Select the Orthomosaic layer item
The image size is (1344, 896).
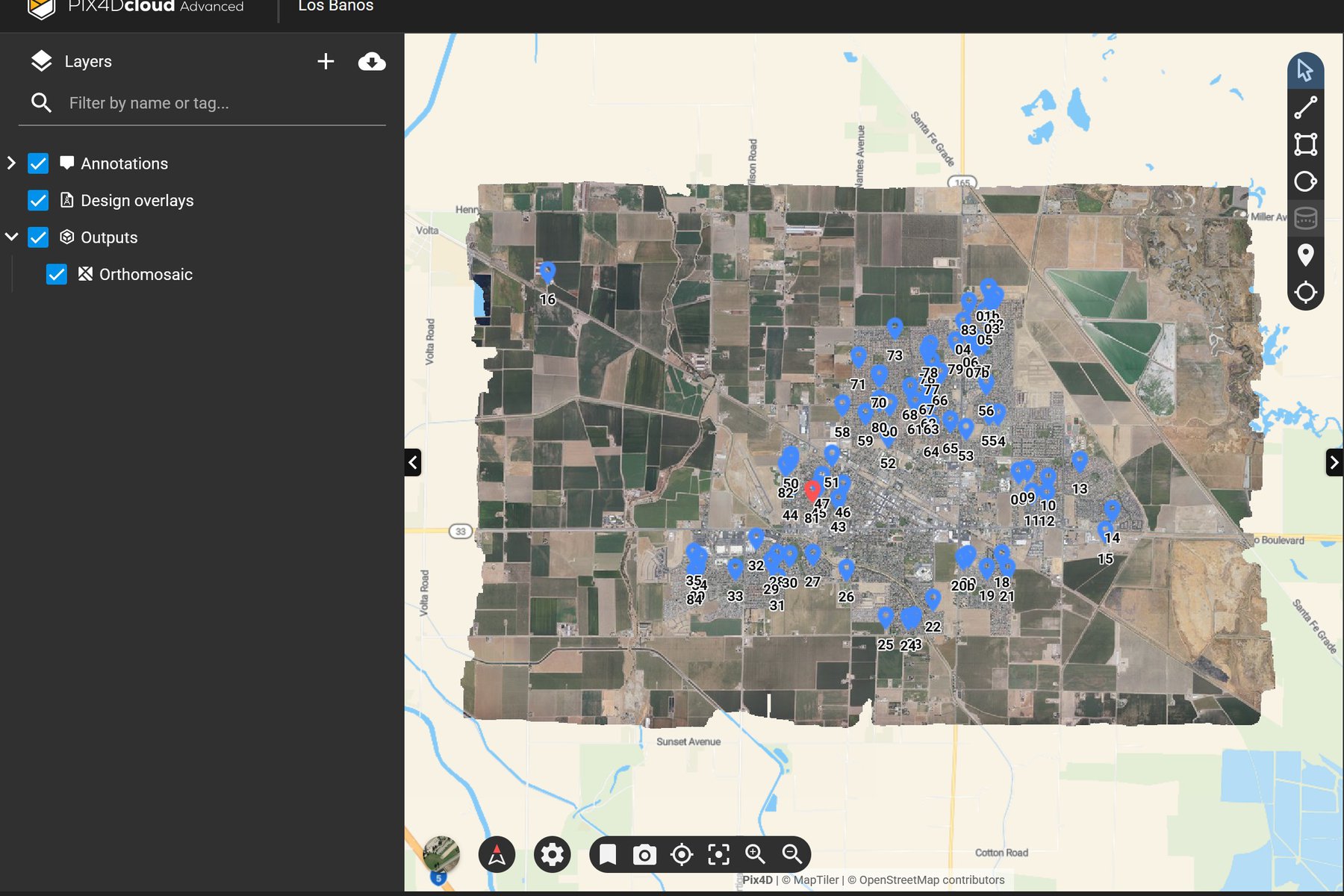point(146,275)
